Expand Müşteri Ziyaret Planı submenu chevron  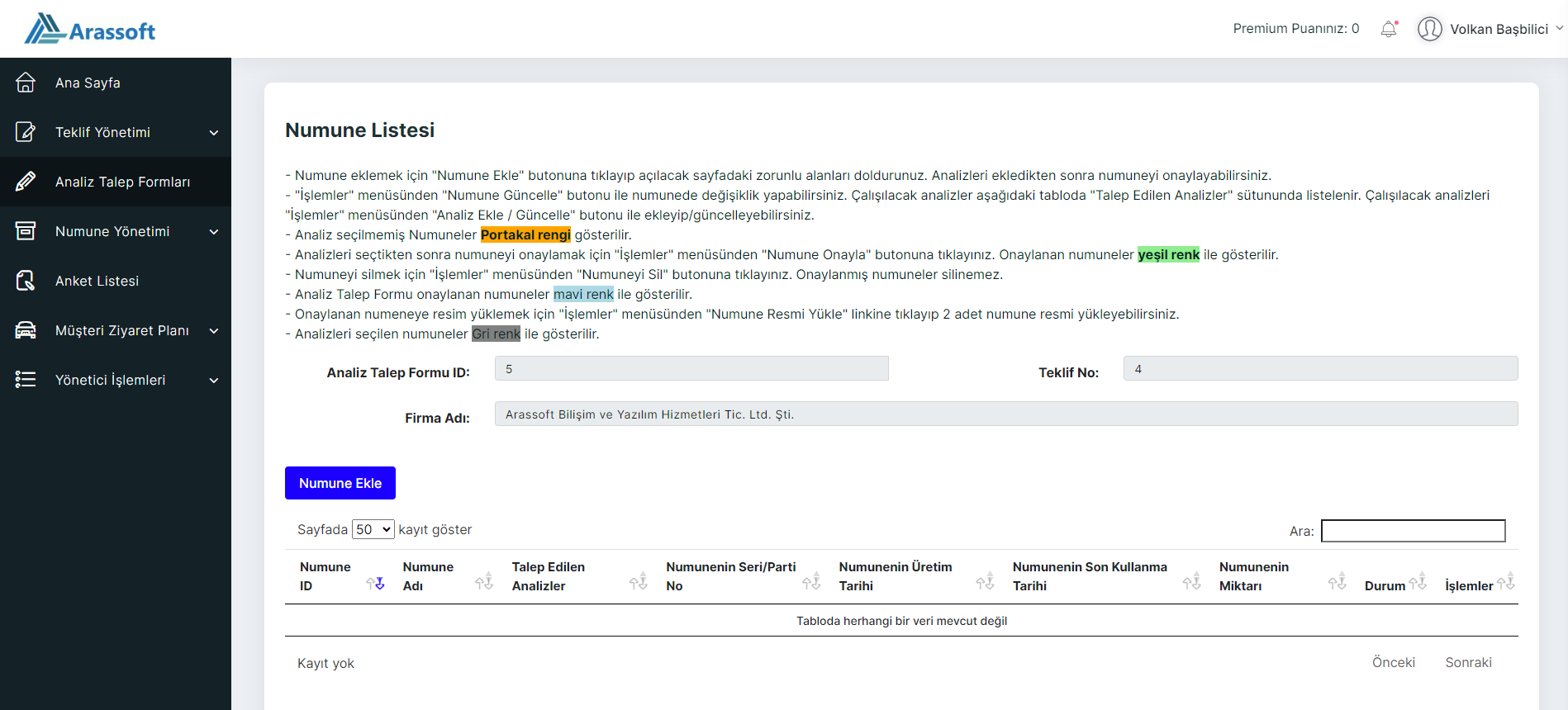pyautogui.click(x=214, y=331)
